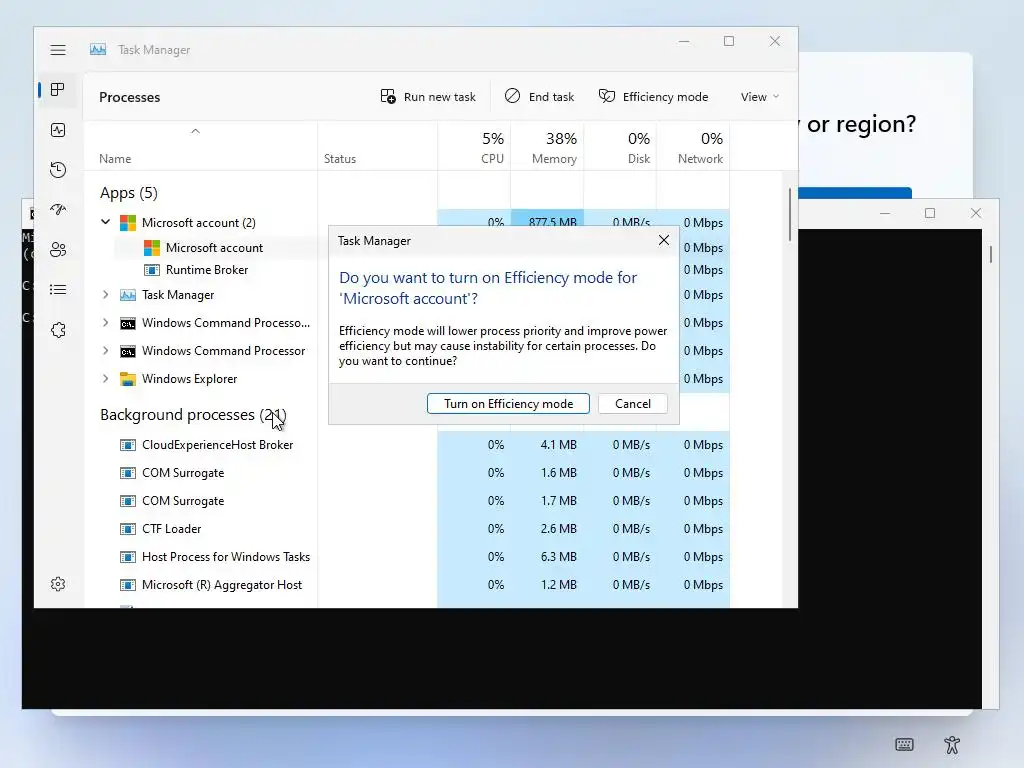Click the process list vertical scrollbar
This screenshot has height=768, width=1024.
pos(790,214)
